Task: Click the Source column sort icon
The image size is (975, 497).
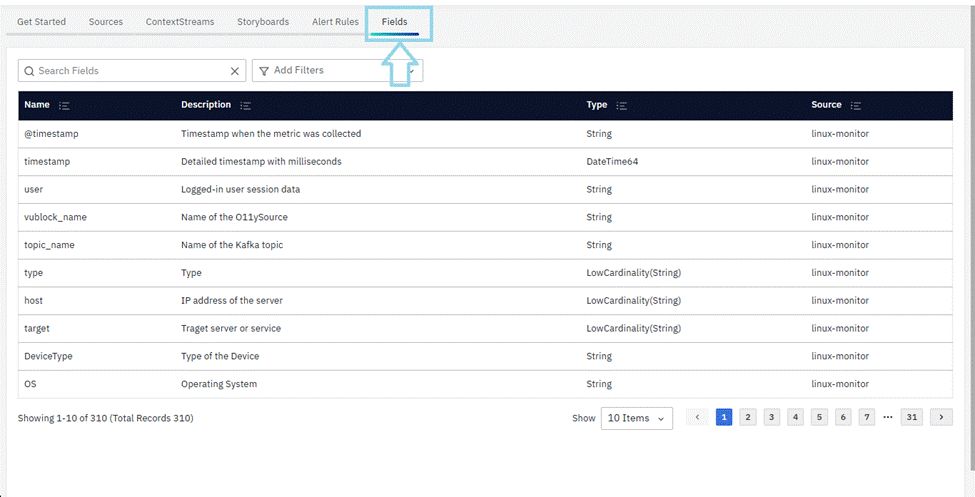Action: point(856,105)
